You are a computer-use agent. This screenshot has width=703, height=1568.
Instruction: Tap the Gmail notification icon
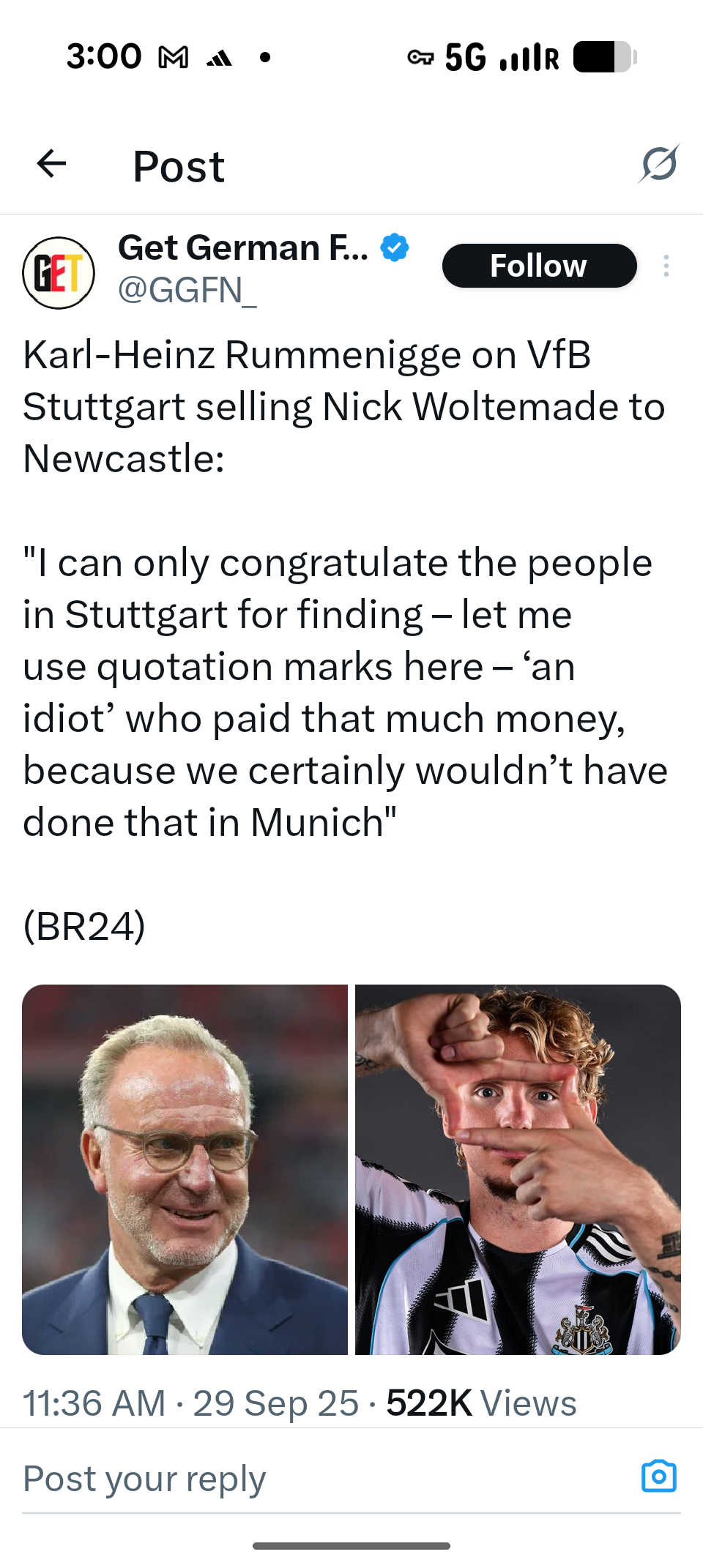click(x=173, y=57)
